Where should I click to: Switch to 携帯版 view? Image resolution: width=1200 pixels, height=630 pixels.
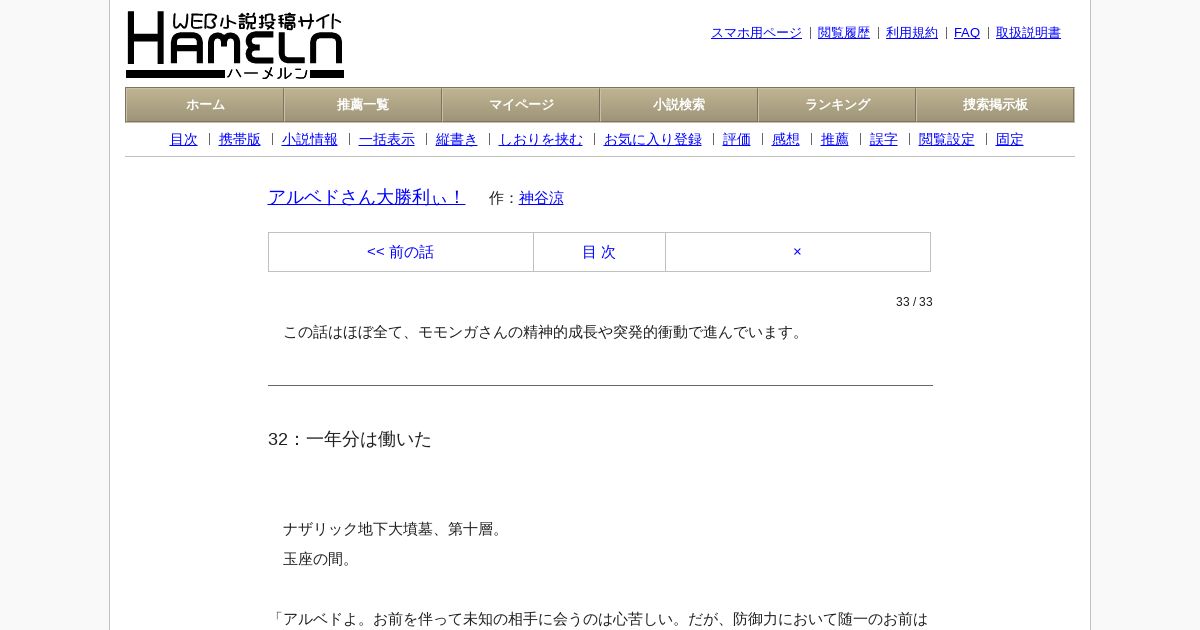click(240, 139)
